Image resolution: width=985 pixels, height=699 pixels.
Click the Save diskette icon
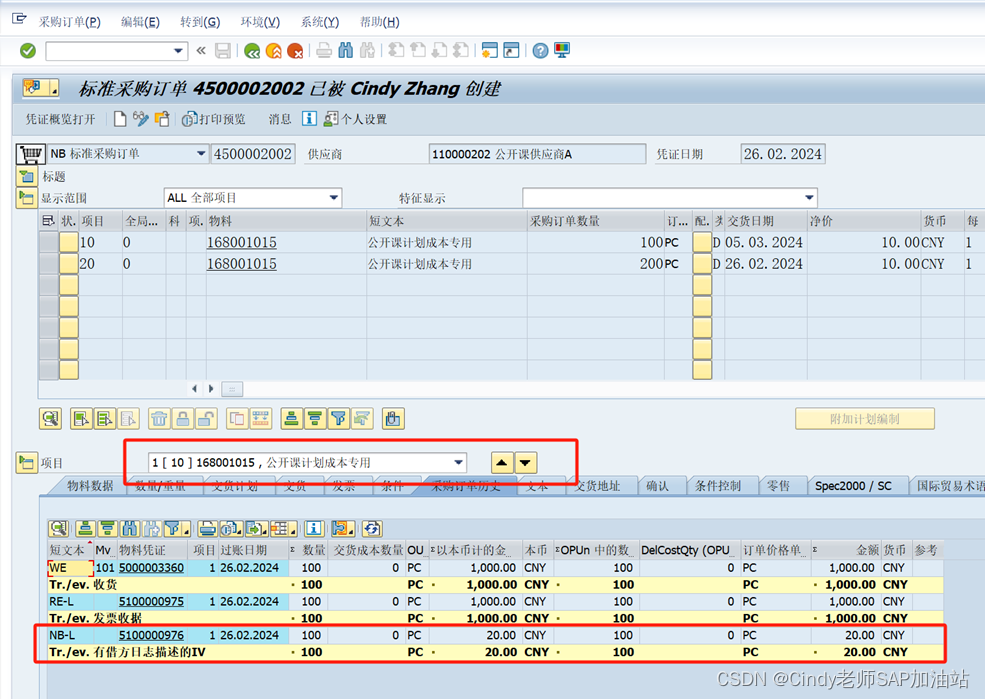tap(222, 50)
